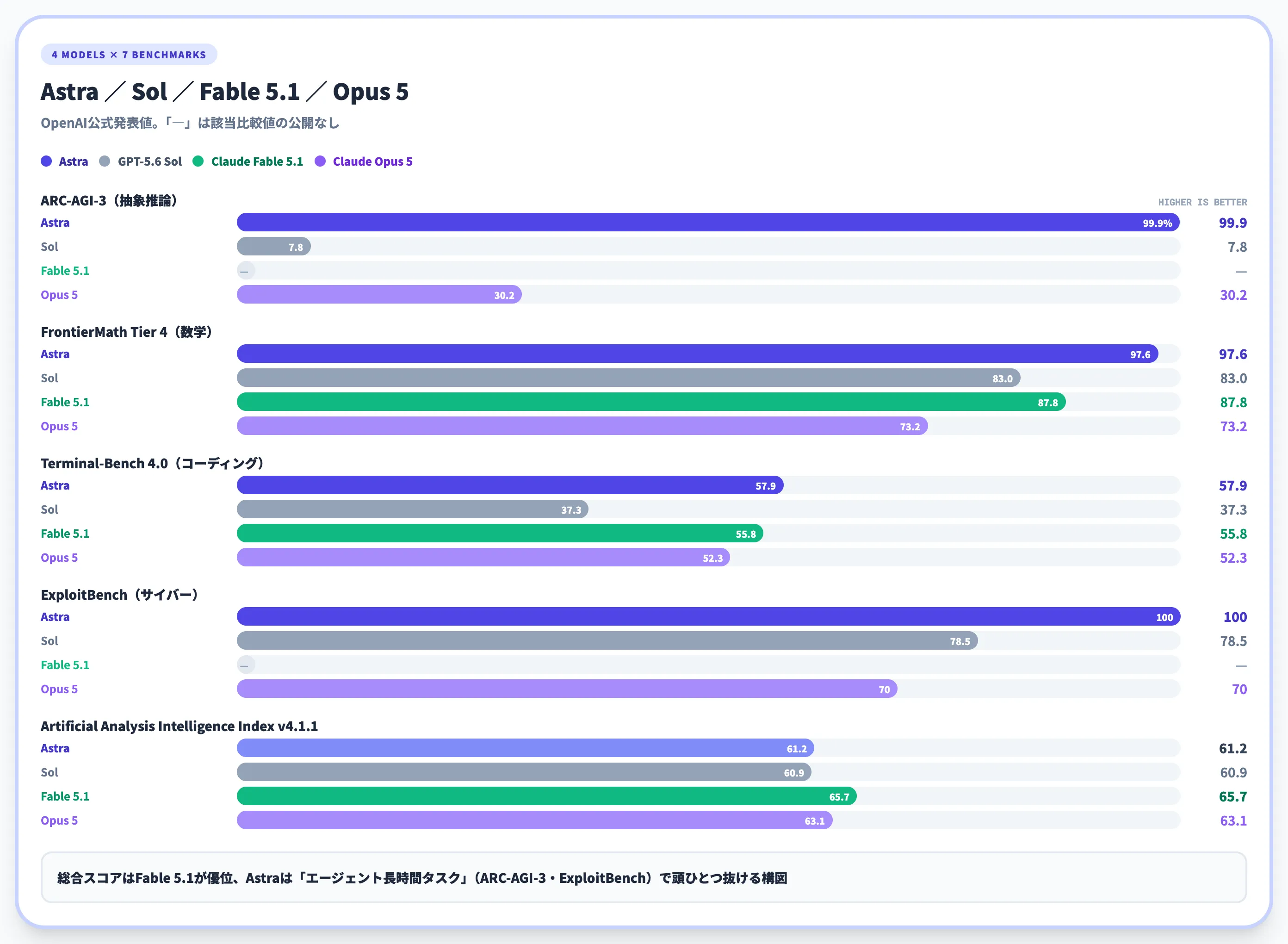Click the right-column score '65.7' for Intelligence Index Fable 5.1
Screen dimensions: 1288x944
(1232, 796)
